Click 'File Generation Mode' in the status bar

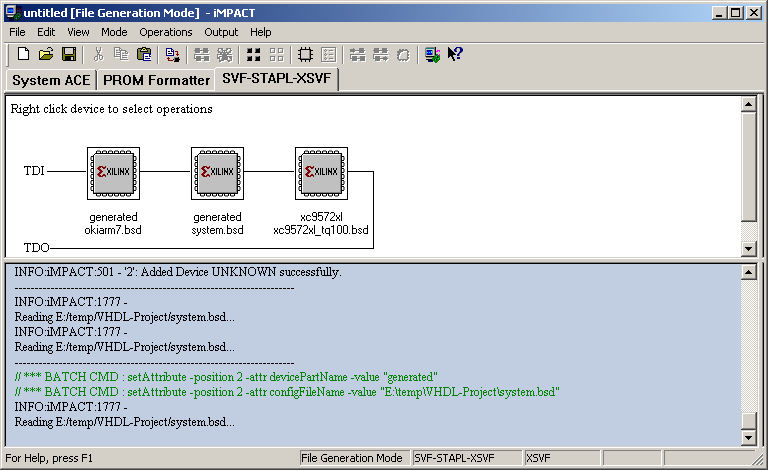(354, 458)
